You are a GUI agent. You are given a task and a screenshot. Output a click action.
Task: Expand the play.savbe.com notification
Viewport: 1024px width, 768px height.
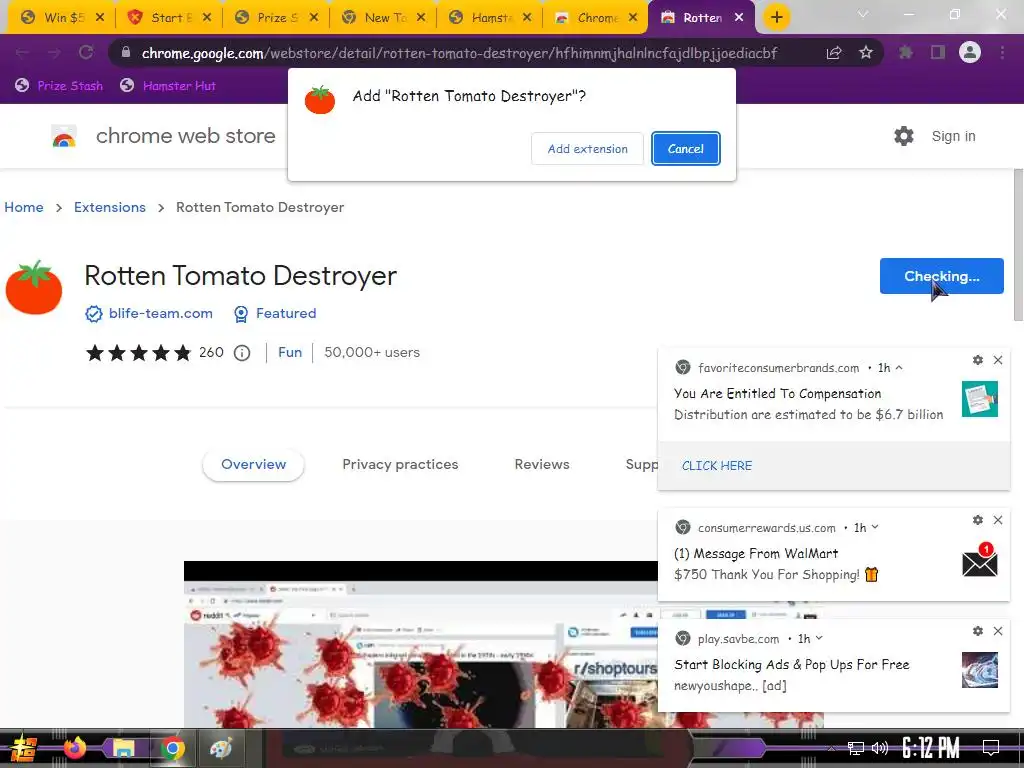click(819, 638)
